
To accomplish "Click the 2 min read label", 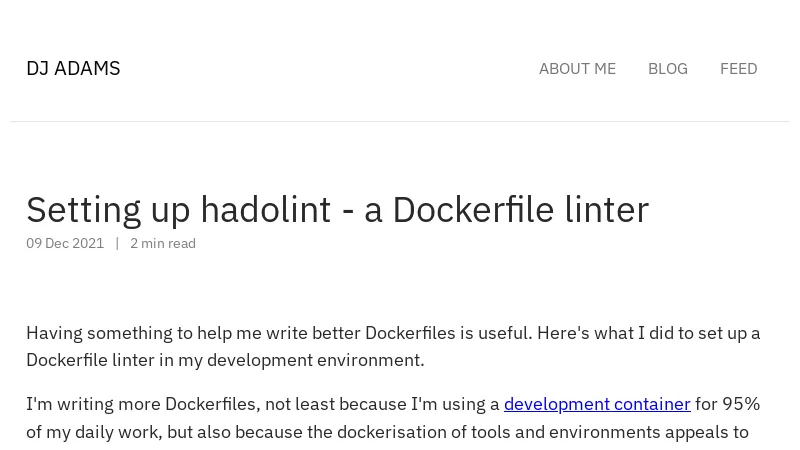I will coord(163,243).
